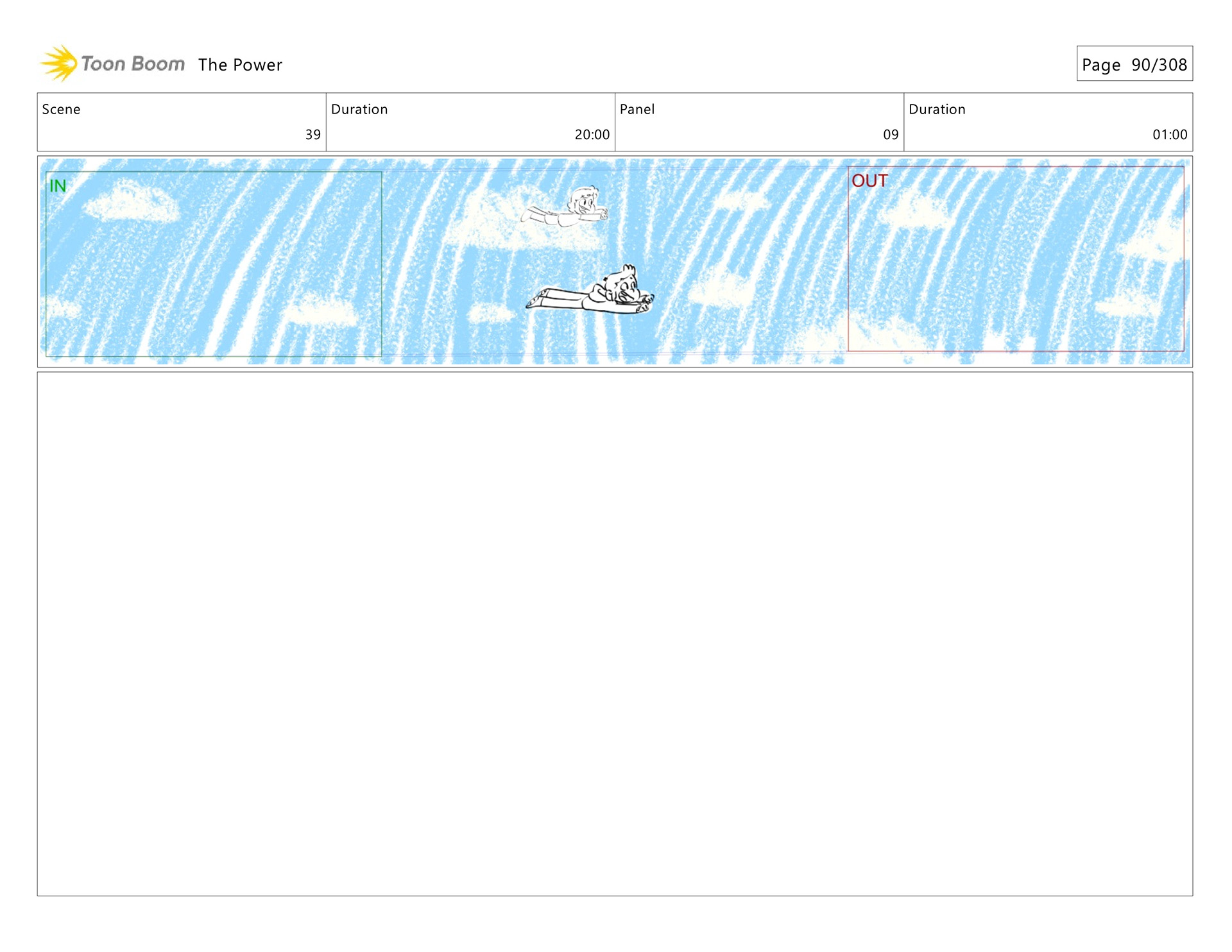Click the Toon Boom starburst logo icon
The height and width of the screenshot is (952, 1232).
[x=59, y=64]
